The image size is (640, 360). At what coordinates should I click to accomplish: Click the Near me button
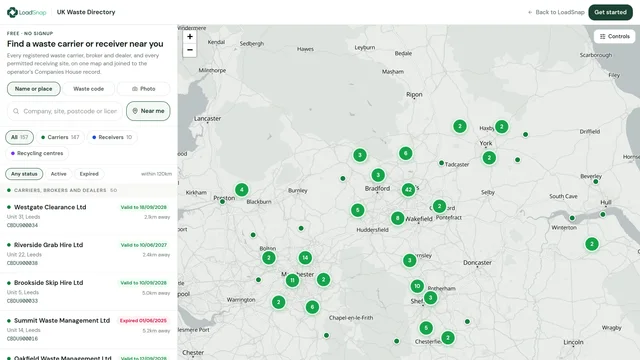pyautogui.click(x=148, y=111)
